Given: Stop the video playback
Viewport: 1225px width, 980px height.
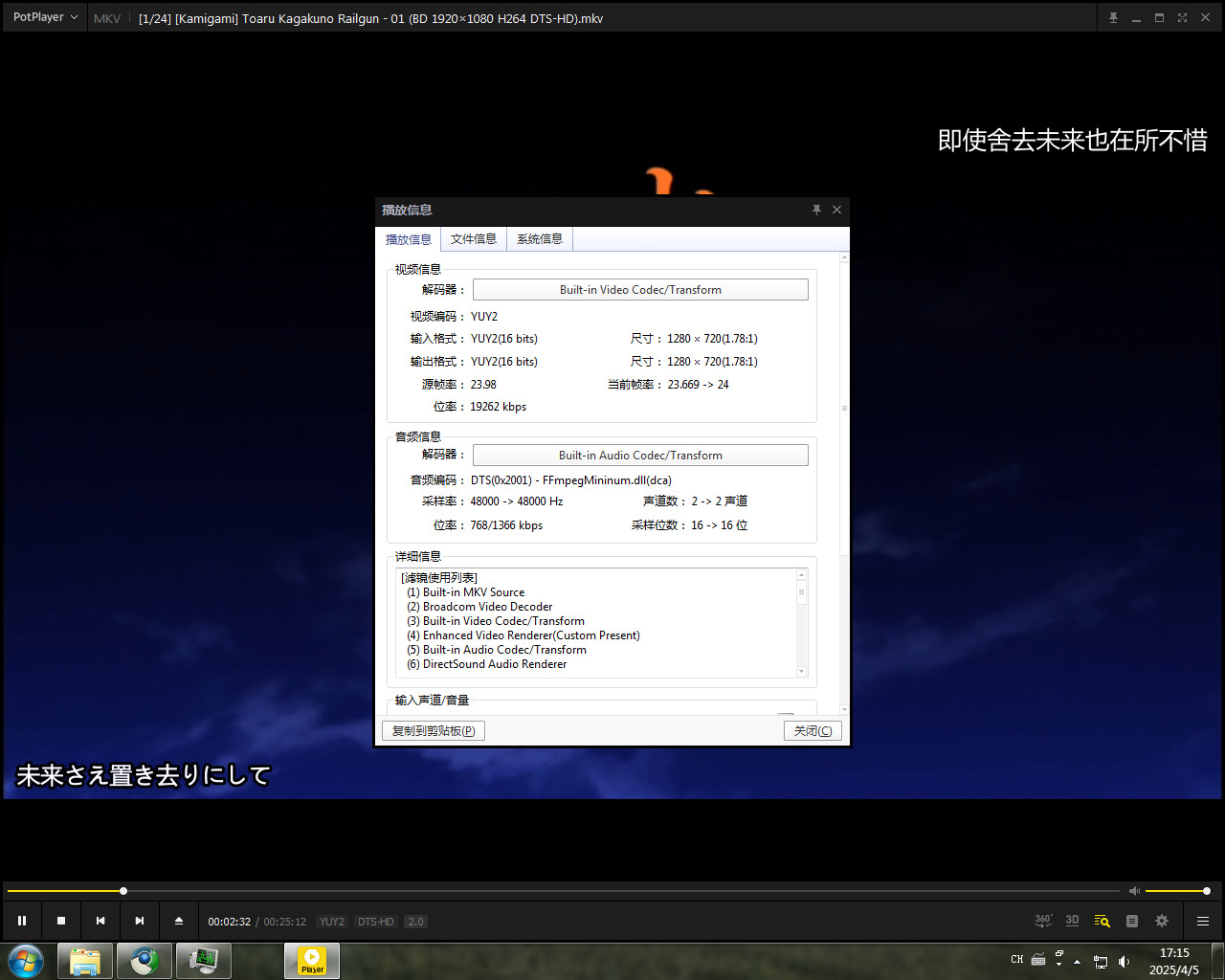Looking at the screenshot, I should 61,921.
